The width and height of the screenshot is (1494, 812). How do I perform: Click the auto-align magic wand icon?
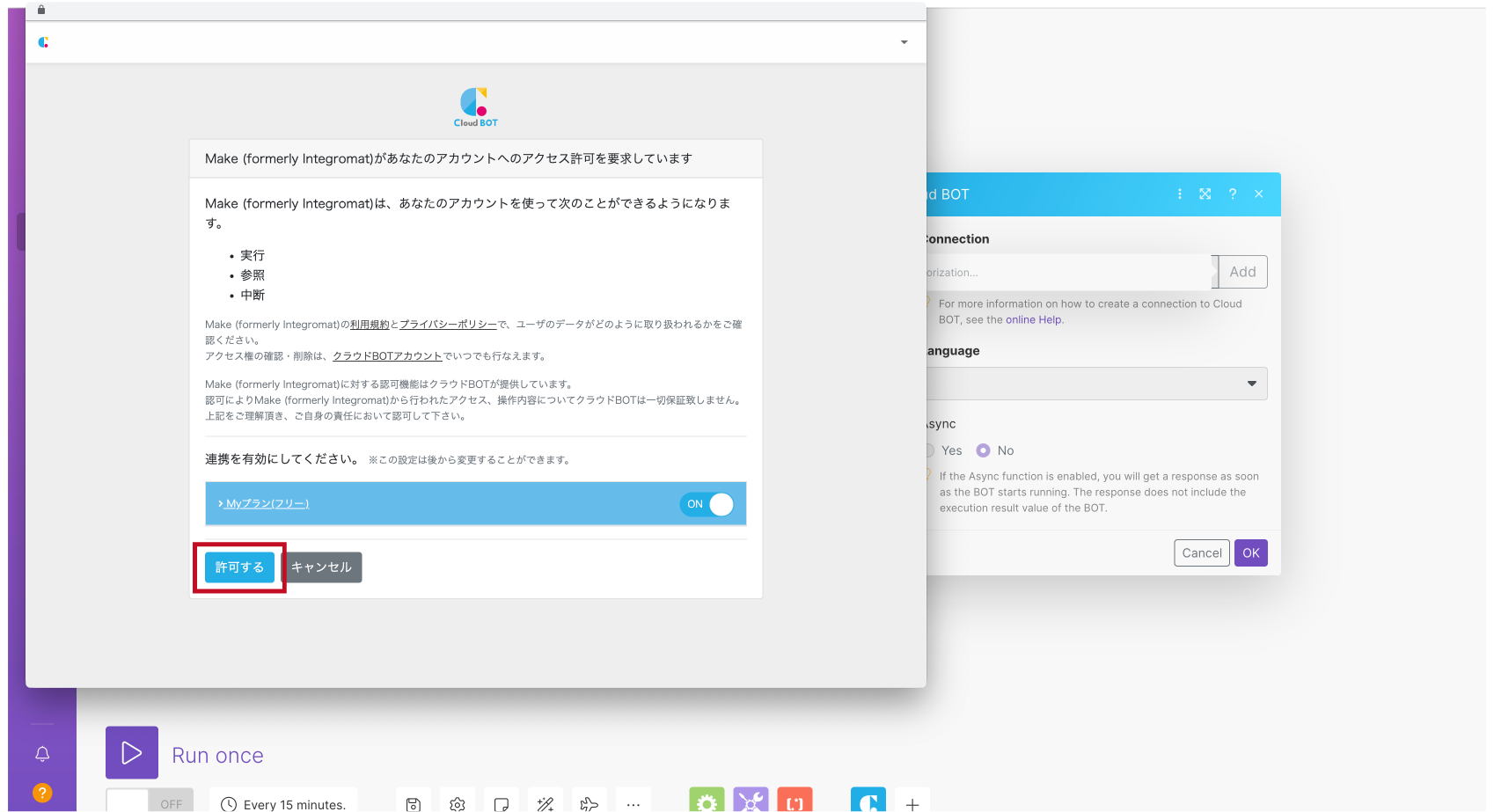(x=546, y=802)
